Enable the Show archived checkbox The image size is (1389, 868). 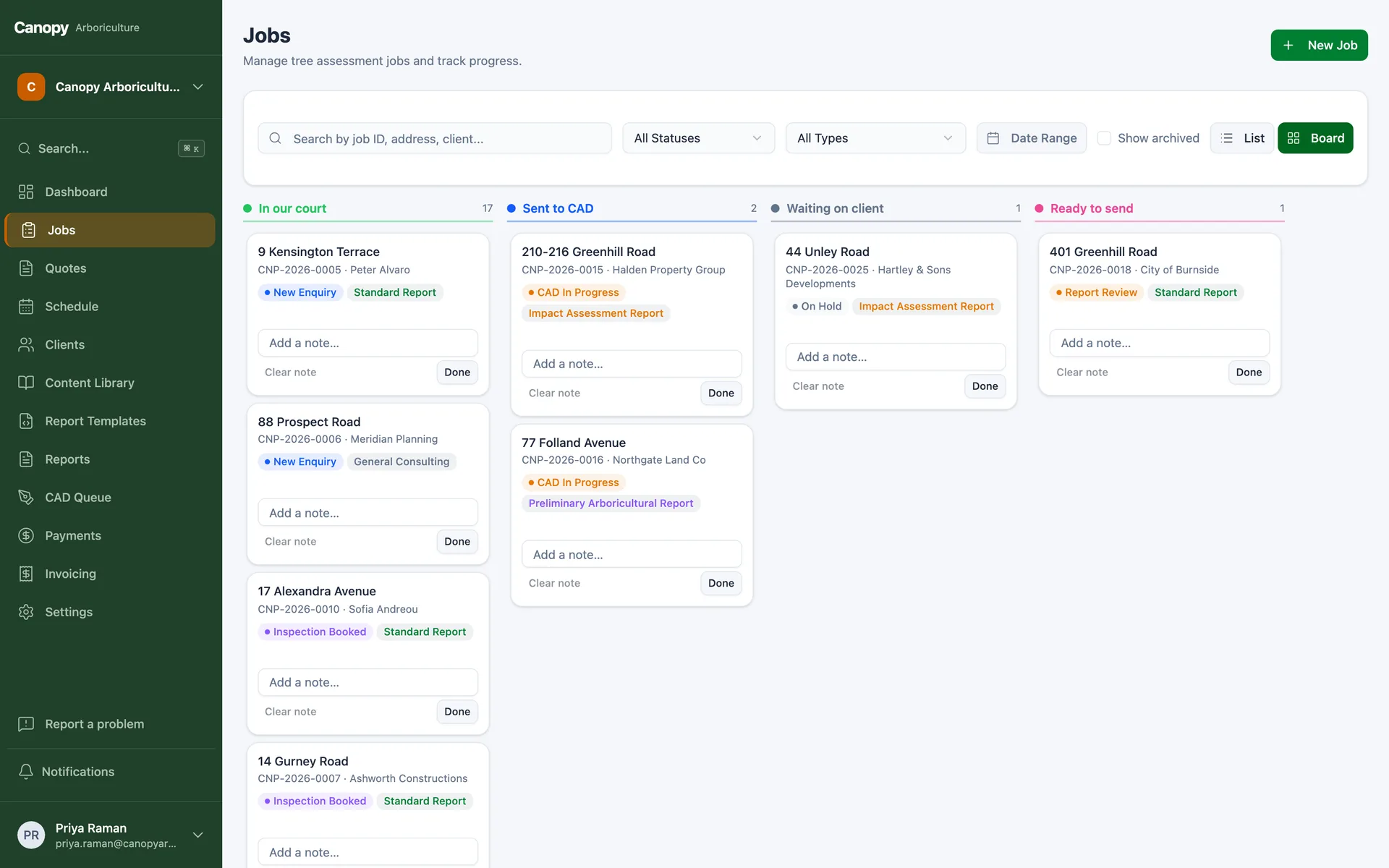[1104, 138]
